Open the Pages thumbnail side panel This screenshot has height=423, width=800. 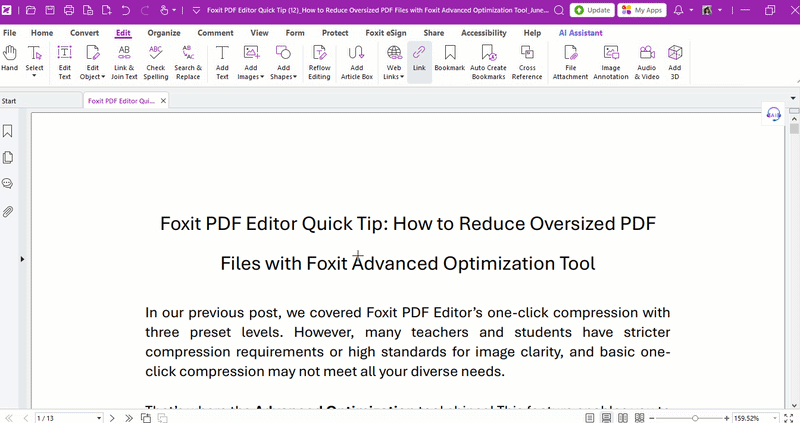tap(8, 158)
